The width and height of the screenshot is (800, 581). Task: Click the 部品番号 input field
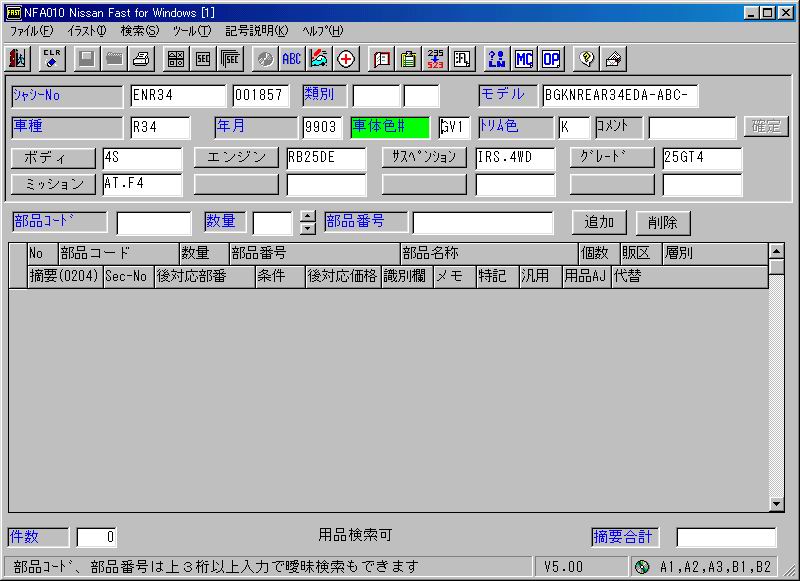click(x=483, y=222)
